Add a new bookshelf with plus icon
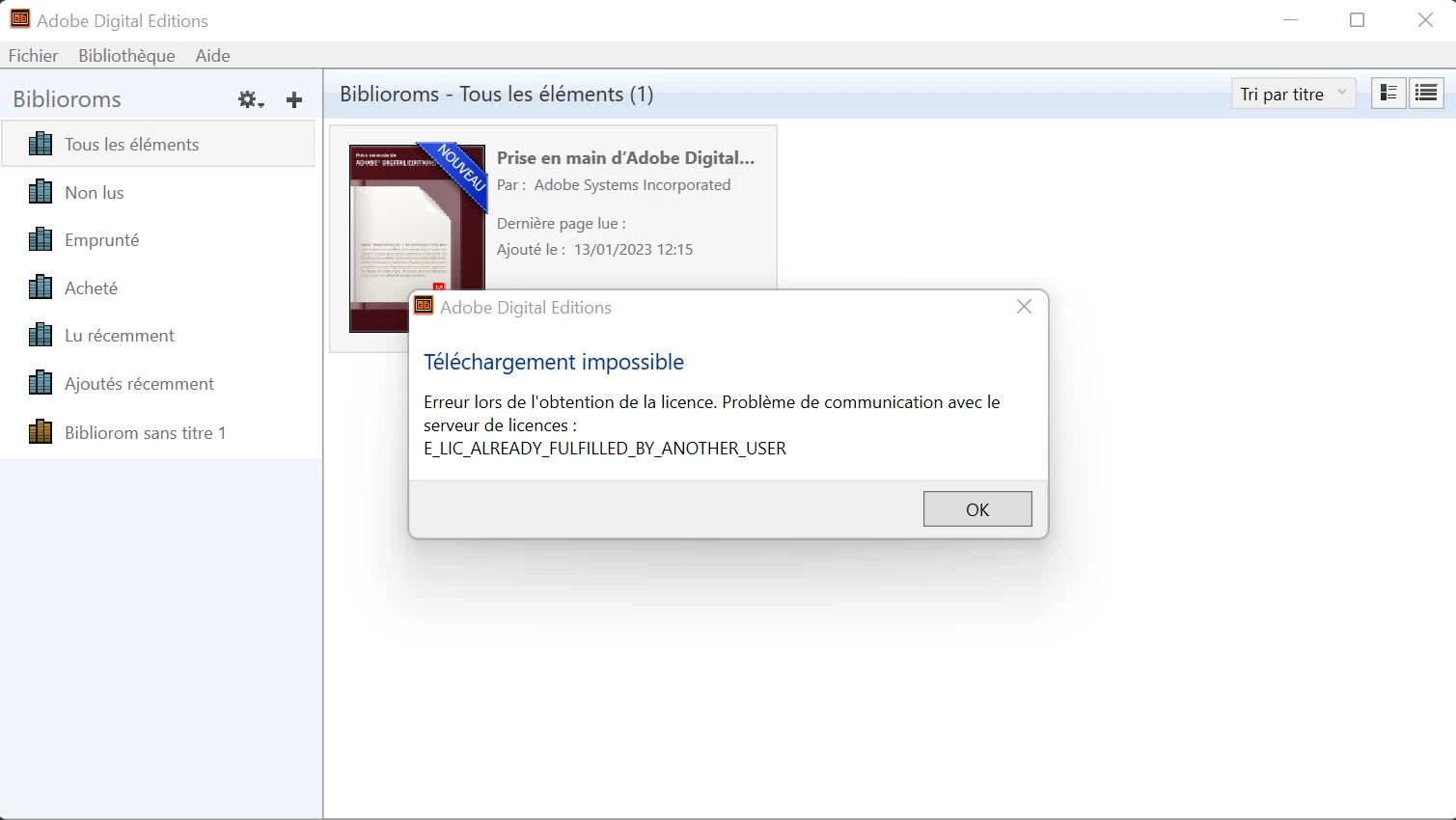This screenshot has height=820, width=1456. (x=294, y=99)
